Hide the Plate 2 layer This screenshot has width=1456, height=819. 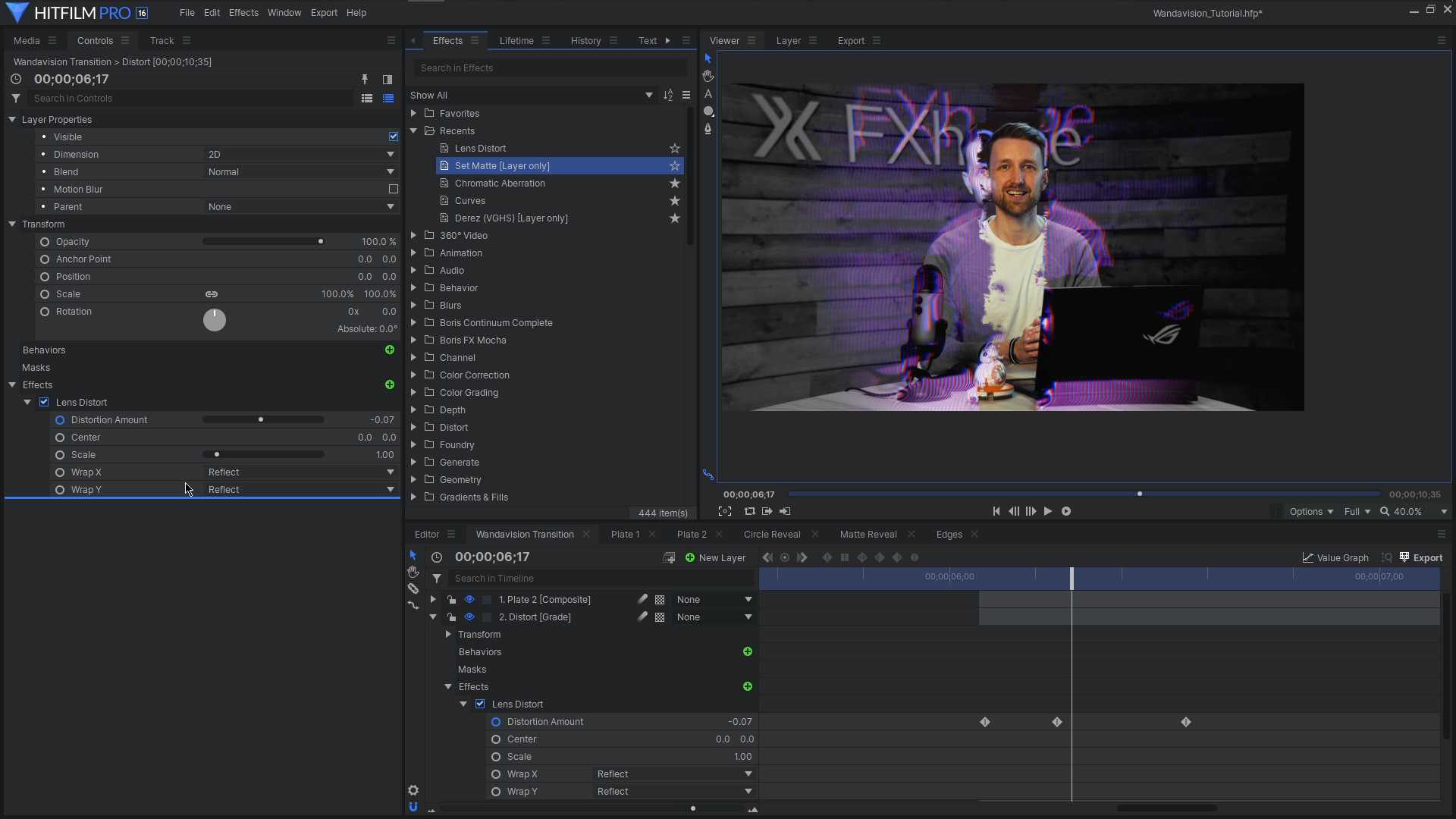(x=469, y=600)
